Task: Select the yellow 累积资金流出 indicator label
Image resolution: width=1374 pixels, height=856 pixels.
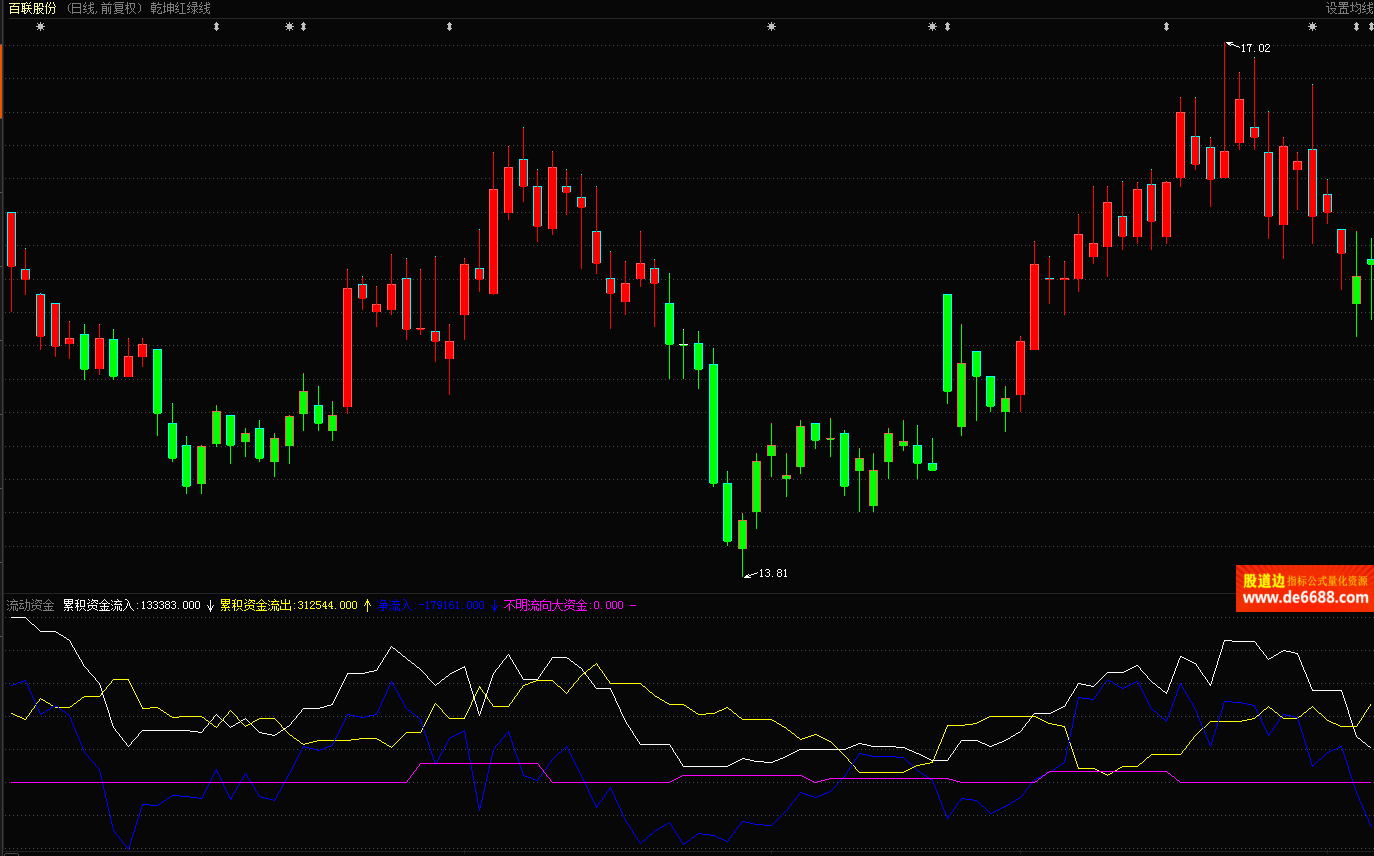Action: (256, 605)
